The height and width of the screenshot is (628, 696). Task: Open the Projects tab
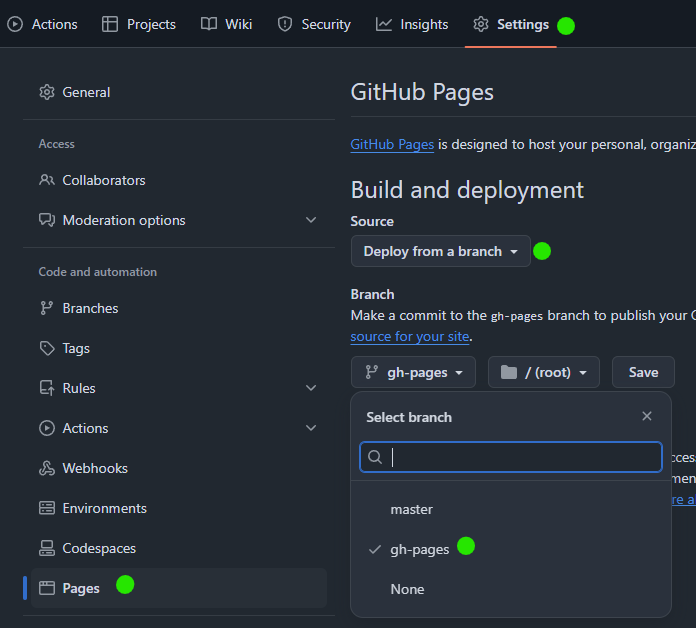138,24
